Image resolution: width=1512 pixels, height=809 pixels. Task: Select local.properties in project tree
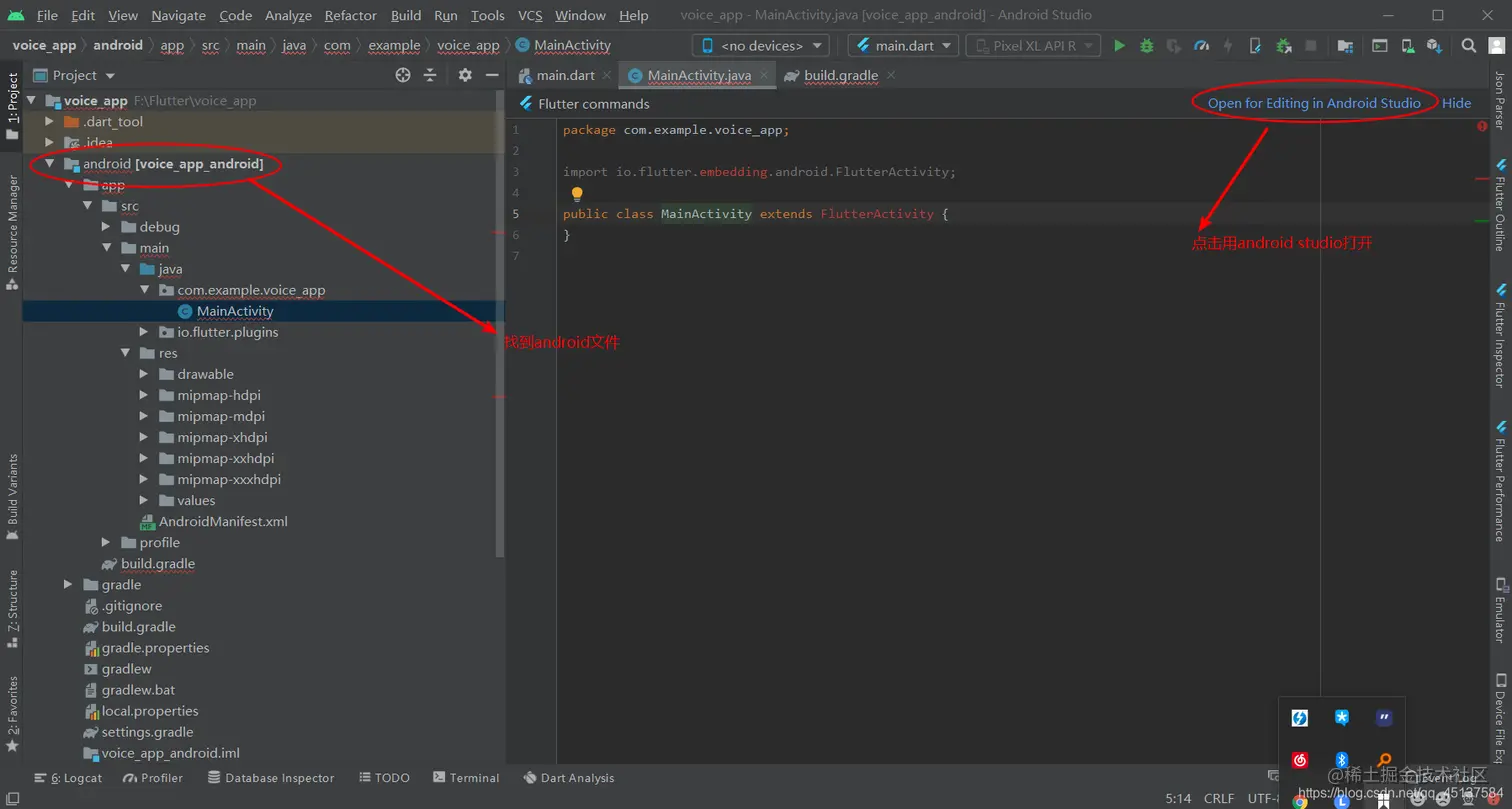point(150,711)
